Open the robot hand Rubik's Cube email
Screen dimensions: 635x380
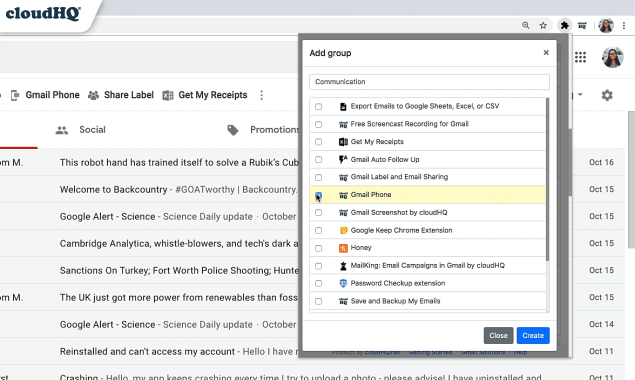point(179,162)
